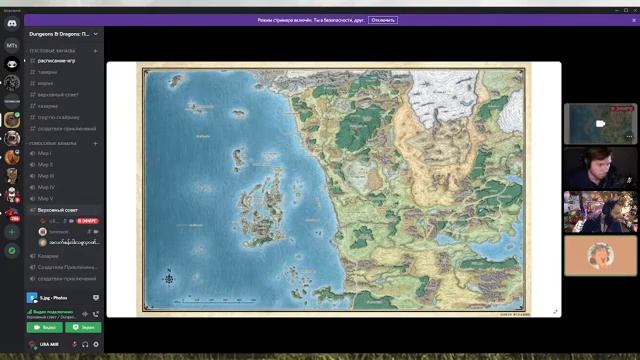Click the participant with non-Latin script name
The width and height of the screenshot is (640, 360).
(x=69, y=242)
